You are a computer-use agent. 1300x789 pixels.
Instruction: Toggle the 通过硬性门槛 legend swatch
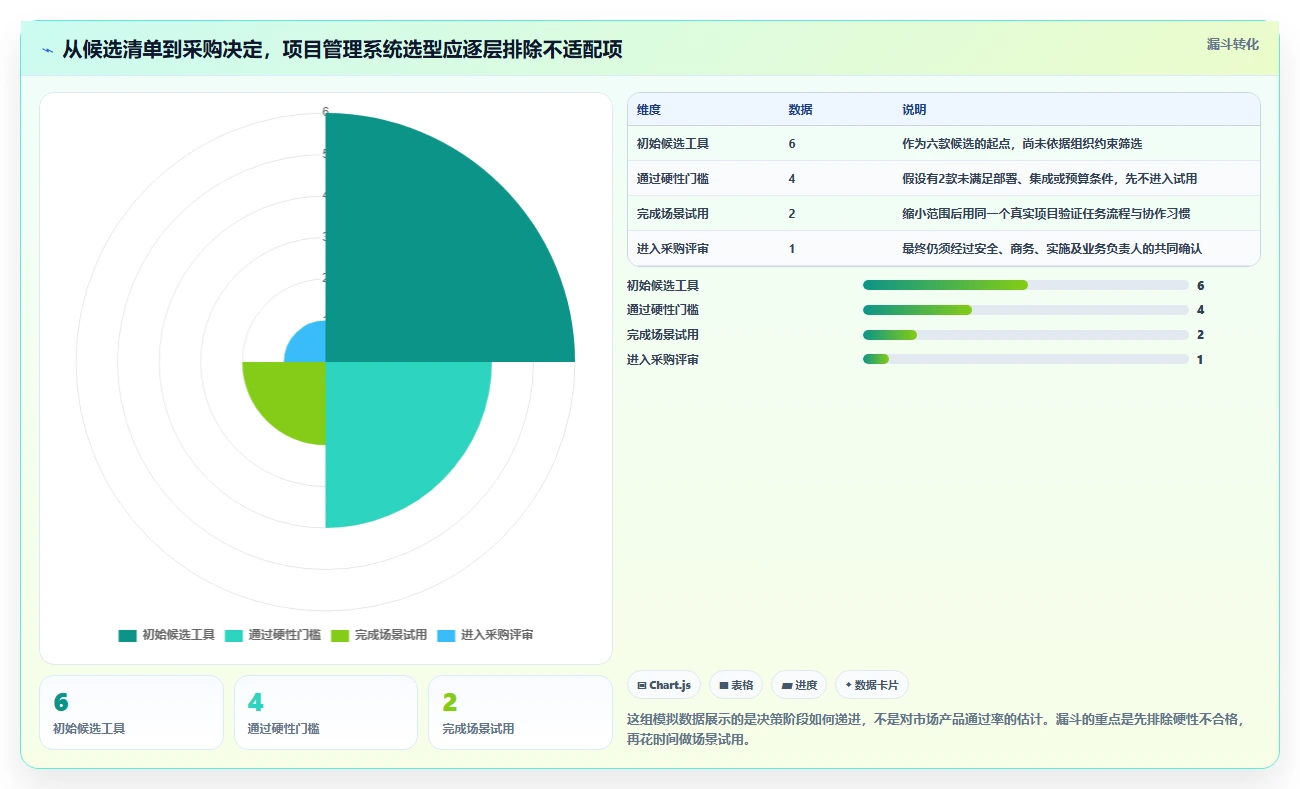[233, 635]
